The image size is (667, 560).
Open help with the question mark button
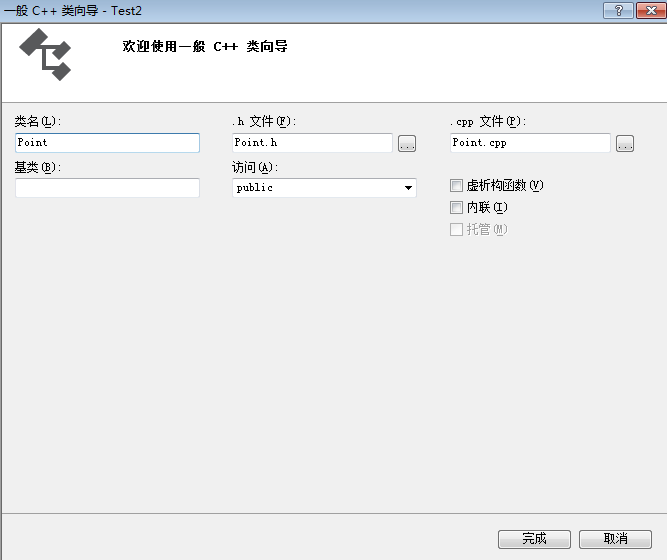tap(619, 10)
